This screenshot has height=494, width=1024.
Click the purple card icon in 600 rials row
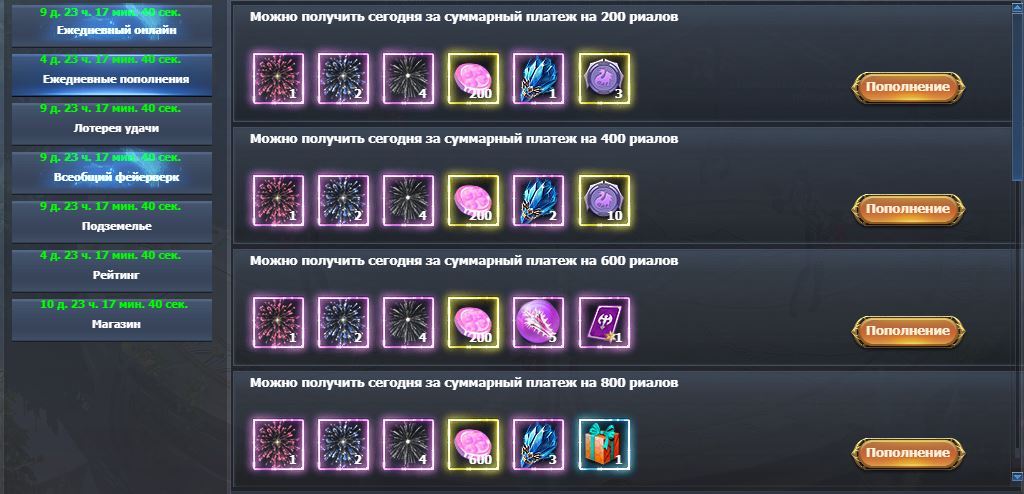tap(604, 323)
